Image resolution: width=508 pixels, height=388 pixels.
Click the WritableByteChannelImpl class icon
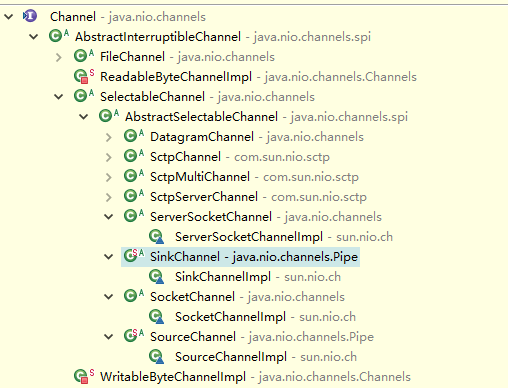[x=84, y=376]
